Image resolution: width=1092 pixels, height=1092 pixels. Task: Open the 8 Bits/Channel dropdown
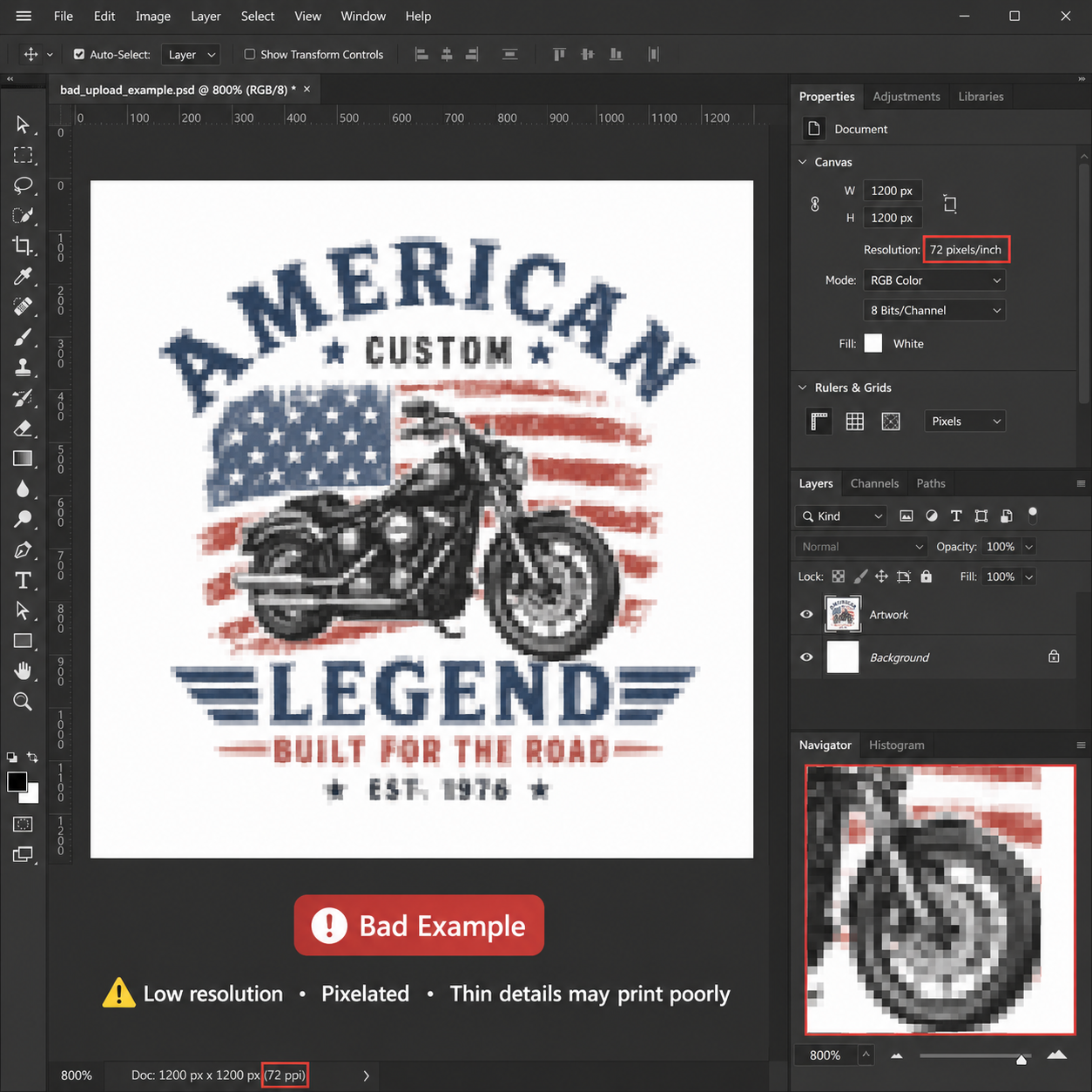934,310
